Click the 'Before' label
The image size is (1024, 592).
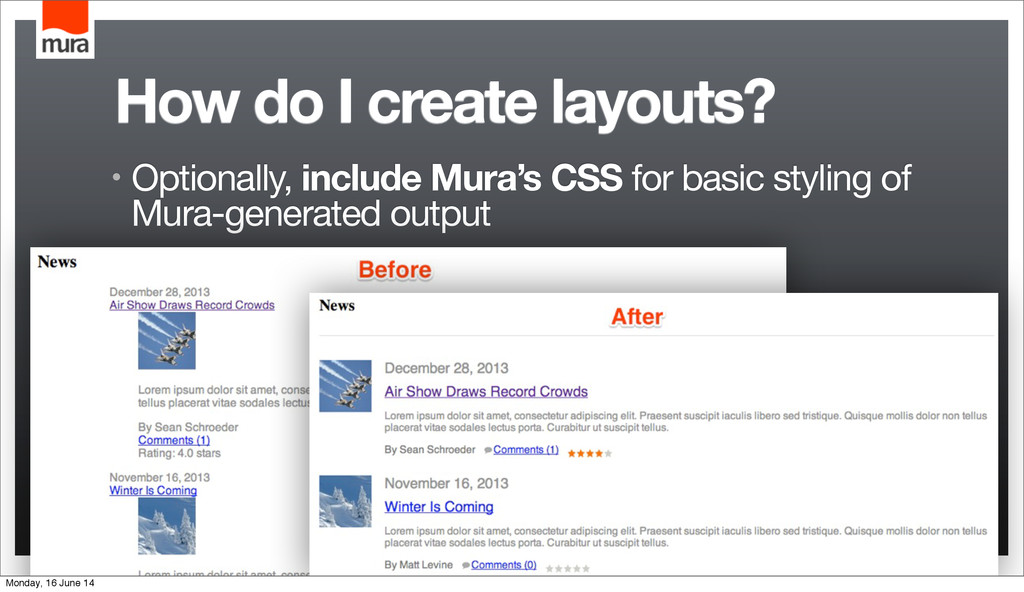tap(395, 270)
